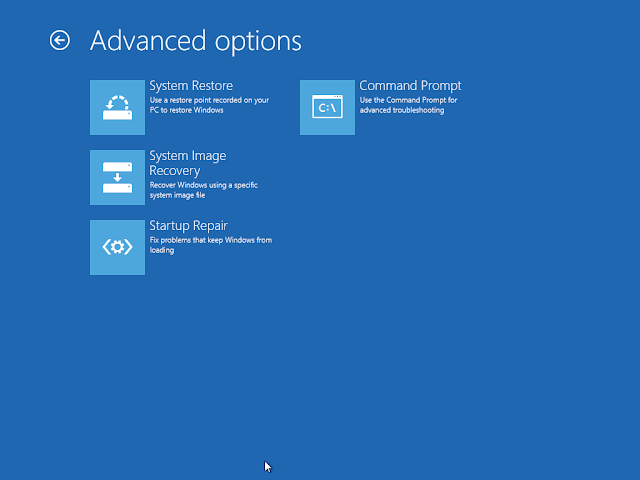Select the System Image Recovery tile icon
This screenshot has height=480, width=640.
[x=118, y=178]
